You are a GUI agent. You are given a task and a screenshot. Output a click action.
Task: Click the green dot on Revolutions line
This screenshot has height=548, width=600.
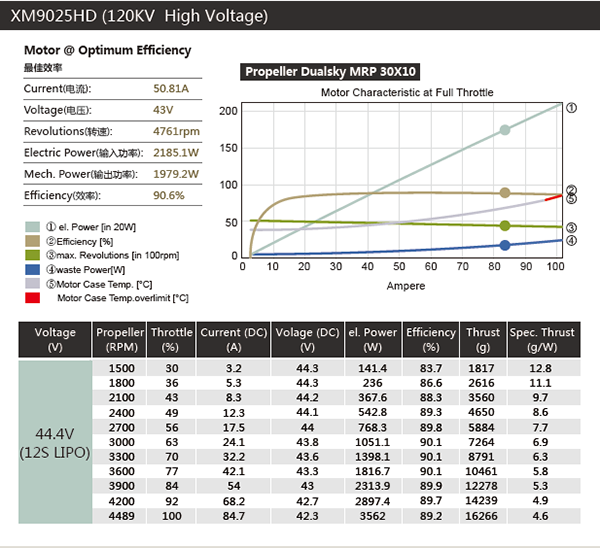tap(505, 226)
